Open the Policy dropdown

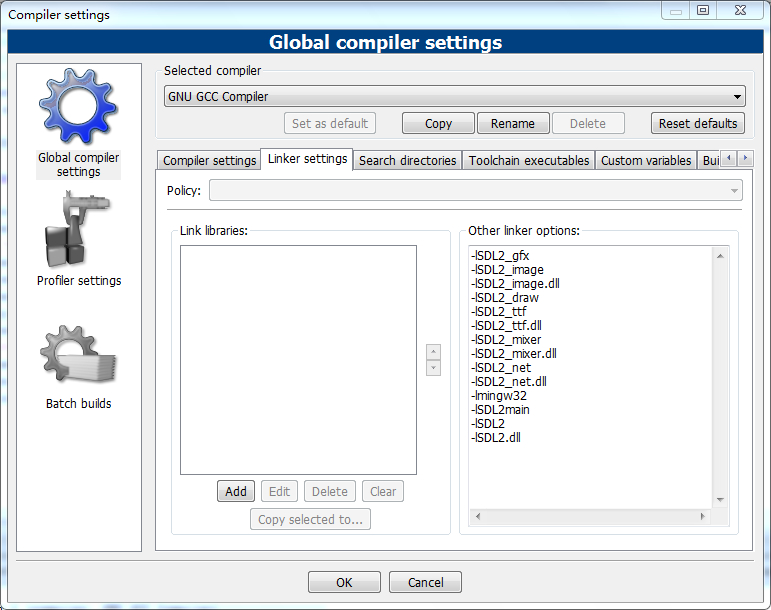475,190
